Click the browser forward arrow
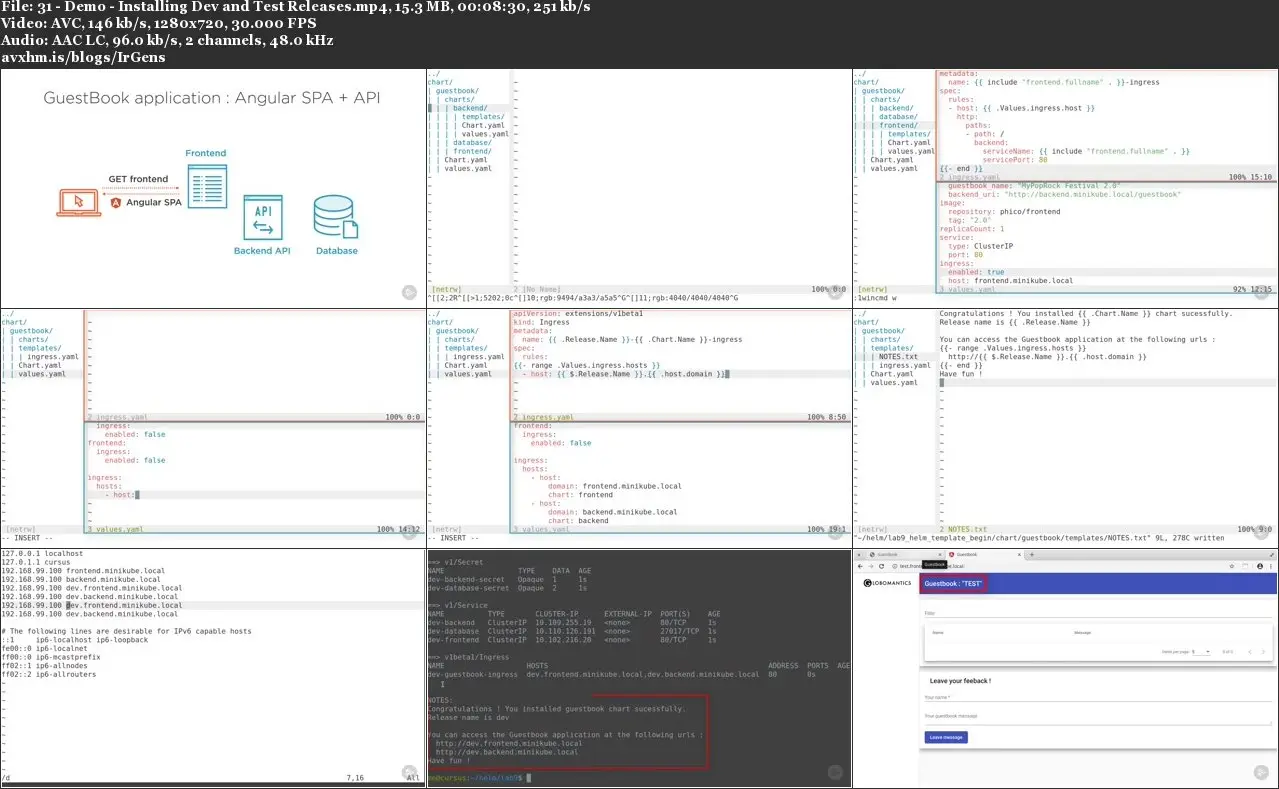Image resolution: width=1279 pixels, height=789 pixels. click(x=871, y=566)
